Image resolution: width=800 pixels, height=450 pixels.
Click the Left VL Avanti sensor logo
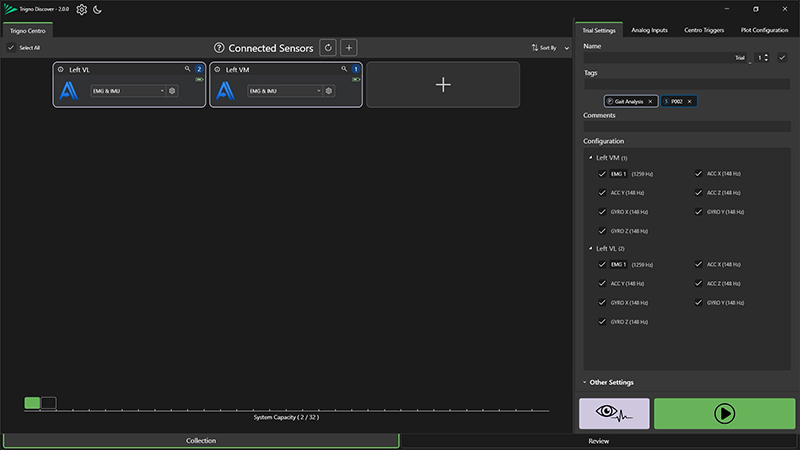click(69, 91)
